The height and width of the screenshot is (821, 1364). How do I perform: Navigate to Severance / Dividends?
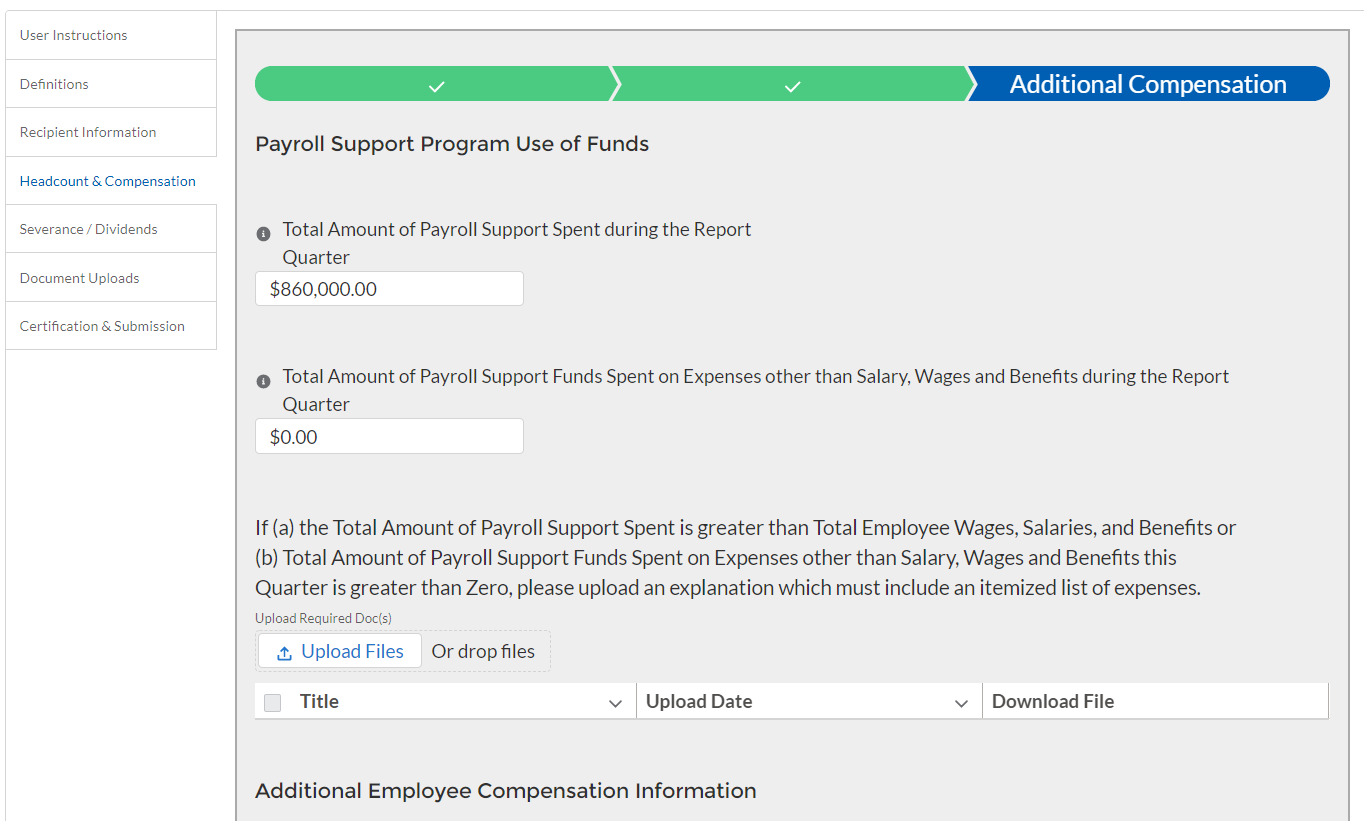point(89,229)
